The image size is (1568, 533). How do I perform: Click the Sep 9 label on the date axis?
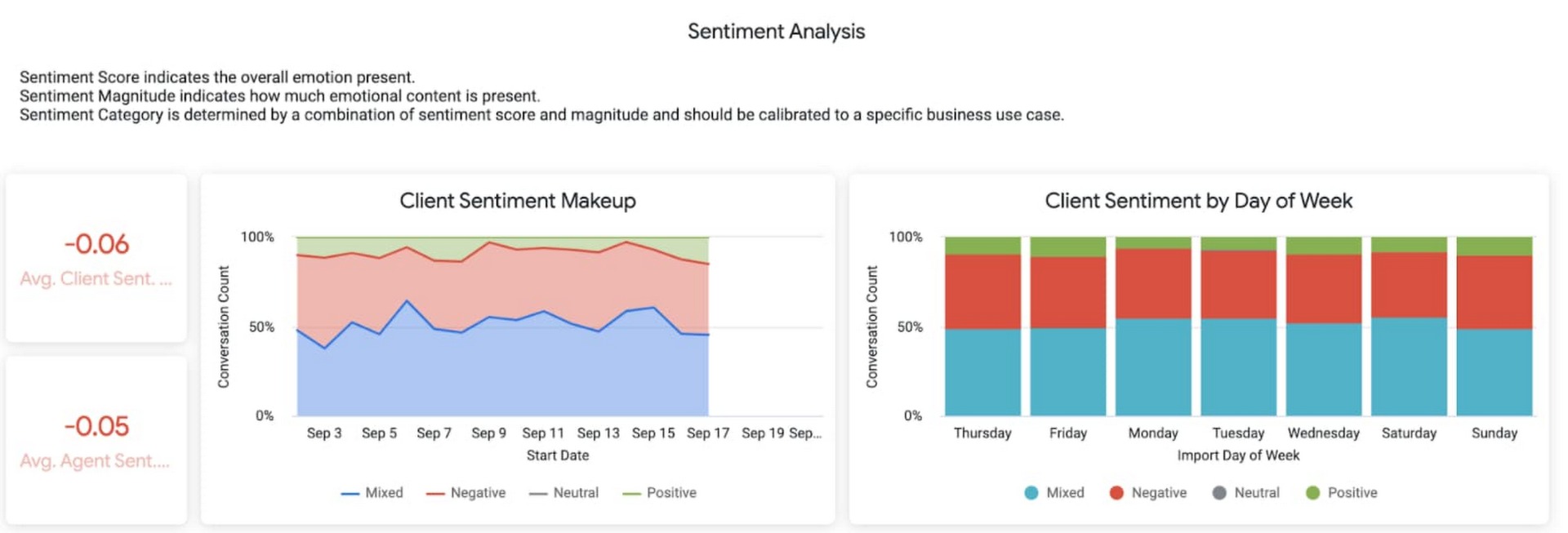pyautogui.click(x=488, y=433)
